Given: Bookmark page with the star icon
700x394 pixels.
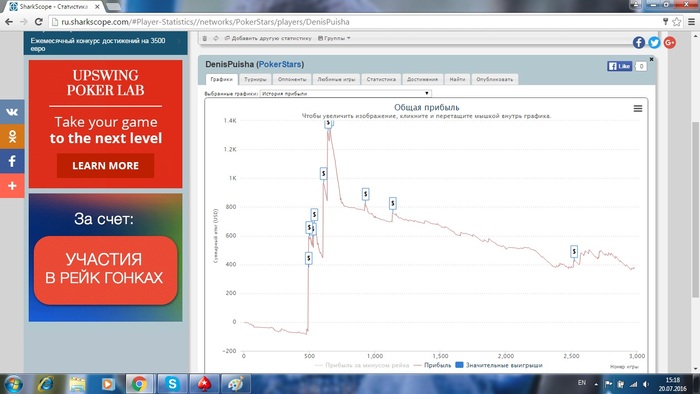Looking at the screenshot, I should tap(677, 21).
